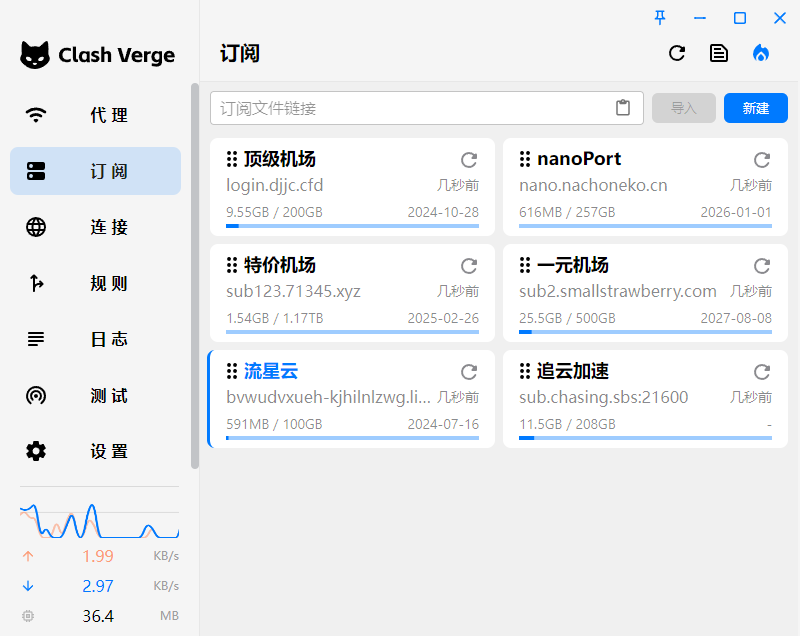Open the runtime config document icon
Image resolution: width=800 pixels, height=636 pixels.
[x=718, y=53]
